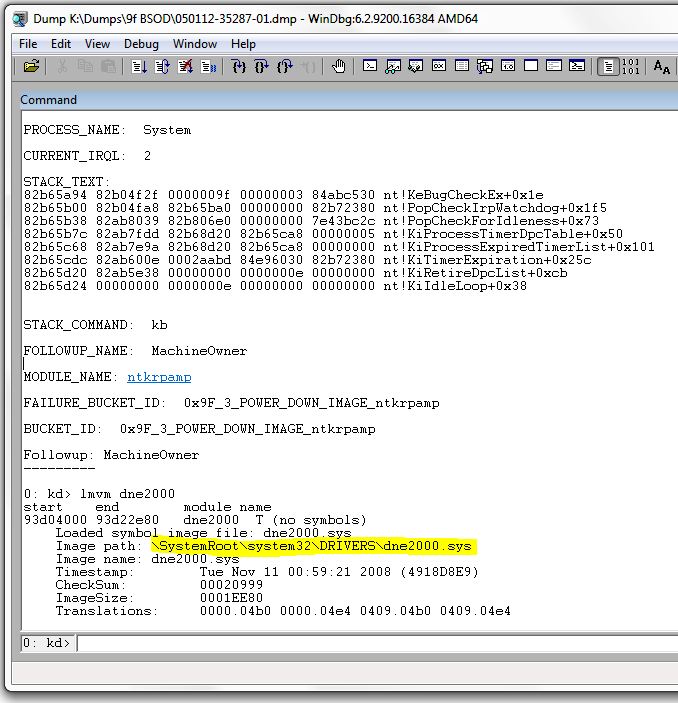This screenshot has height=703, width=678.
Task: Click the FAILURE_BUCKET_ID value text
Action: [312, 403]
